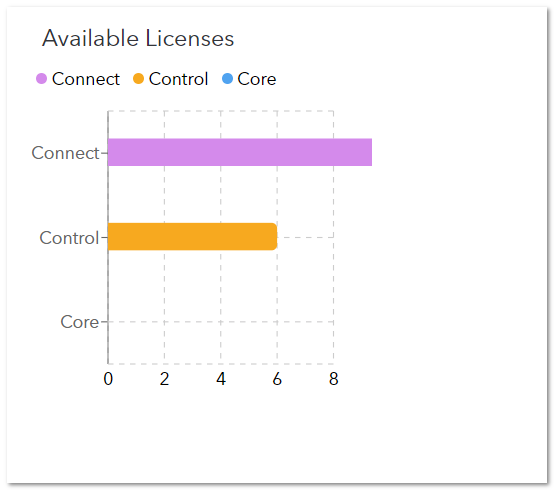Click the blue Core legend dot
Viewport: 554px width, 490px height.
(227, 78)
